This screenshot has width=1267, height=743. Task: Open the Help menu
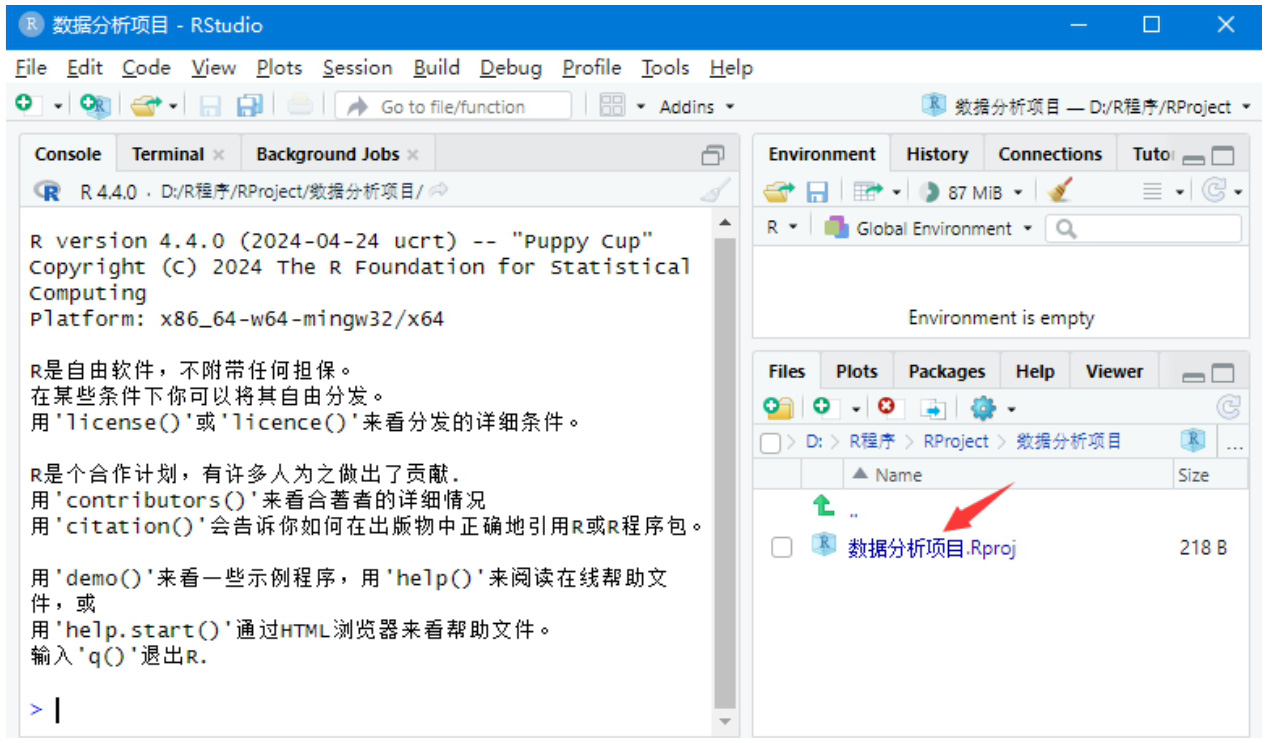coord(731,68)
